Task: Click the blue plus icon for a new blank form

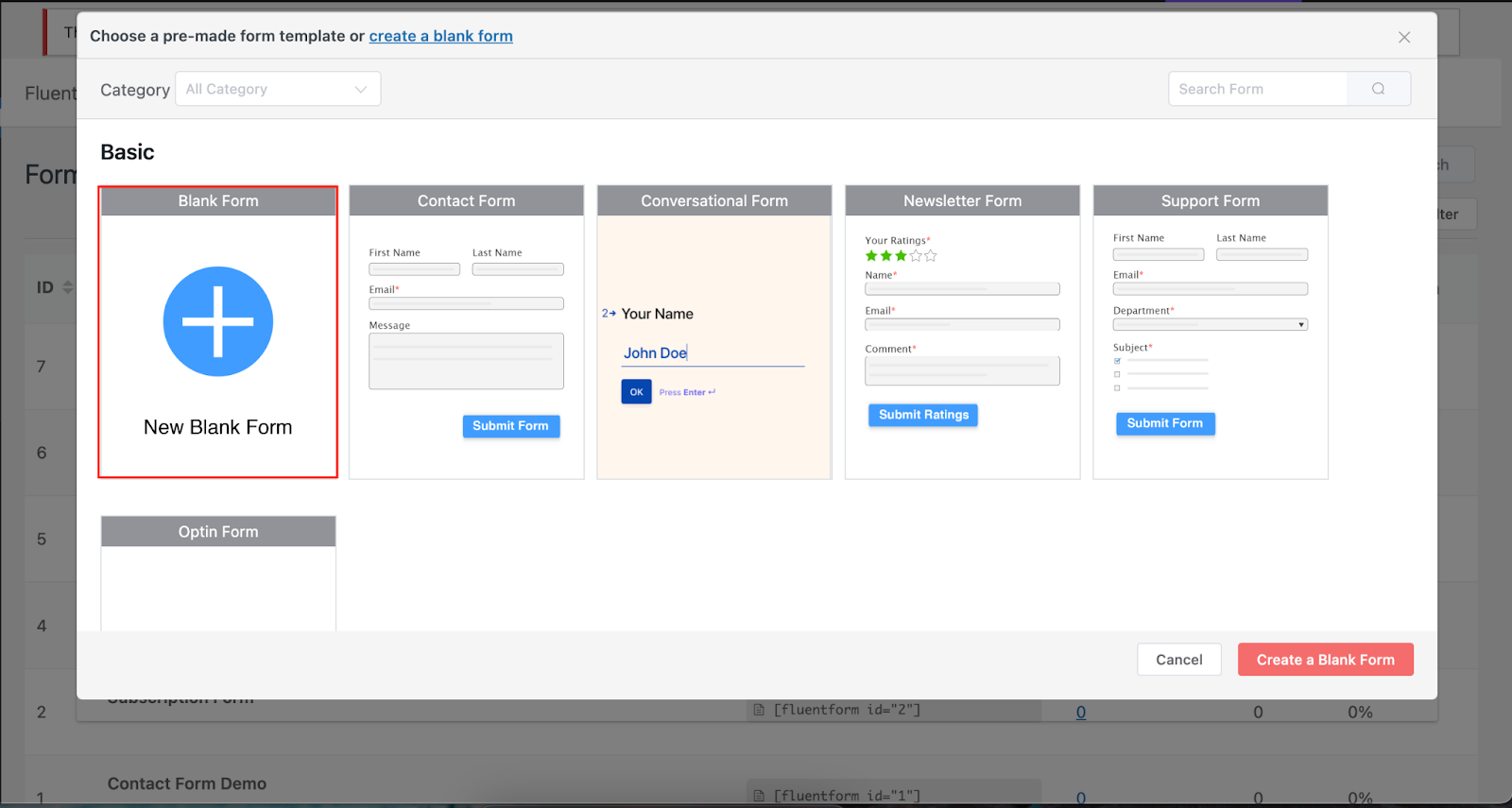Action: (x=218, y=321)
